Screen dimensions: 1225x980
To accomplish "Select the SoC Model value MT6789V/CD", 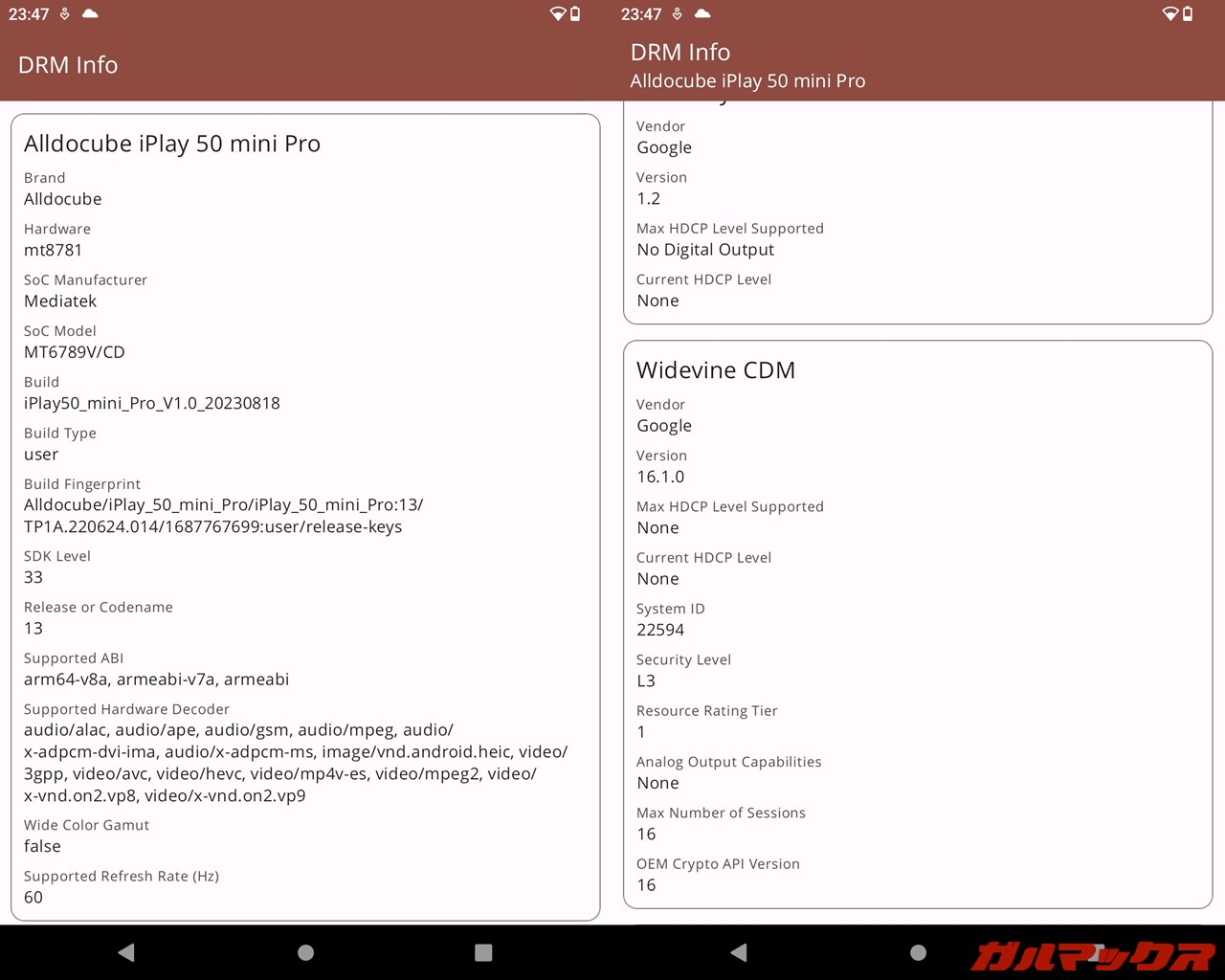I will tap(75, 352).
